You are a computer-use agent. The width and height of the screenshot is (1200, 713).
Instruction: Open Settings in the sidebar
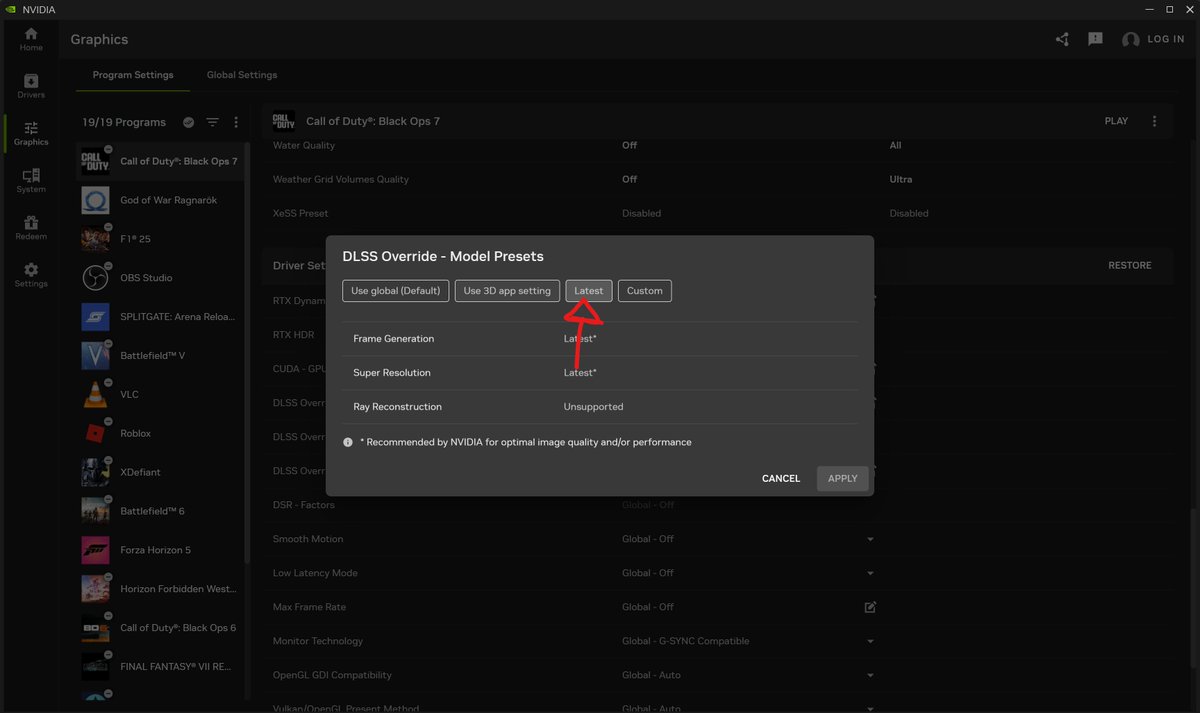[31, 275]
